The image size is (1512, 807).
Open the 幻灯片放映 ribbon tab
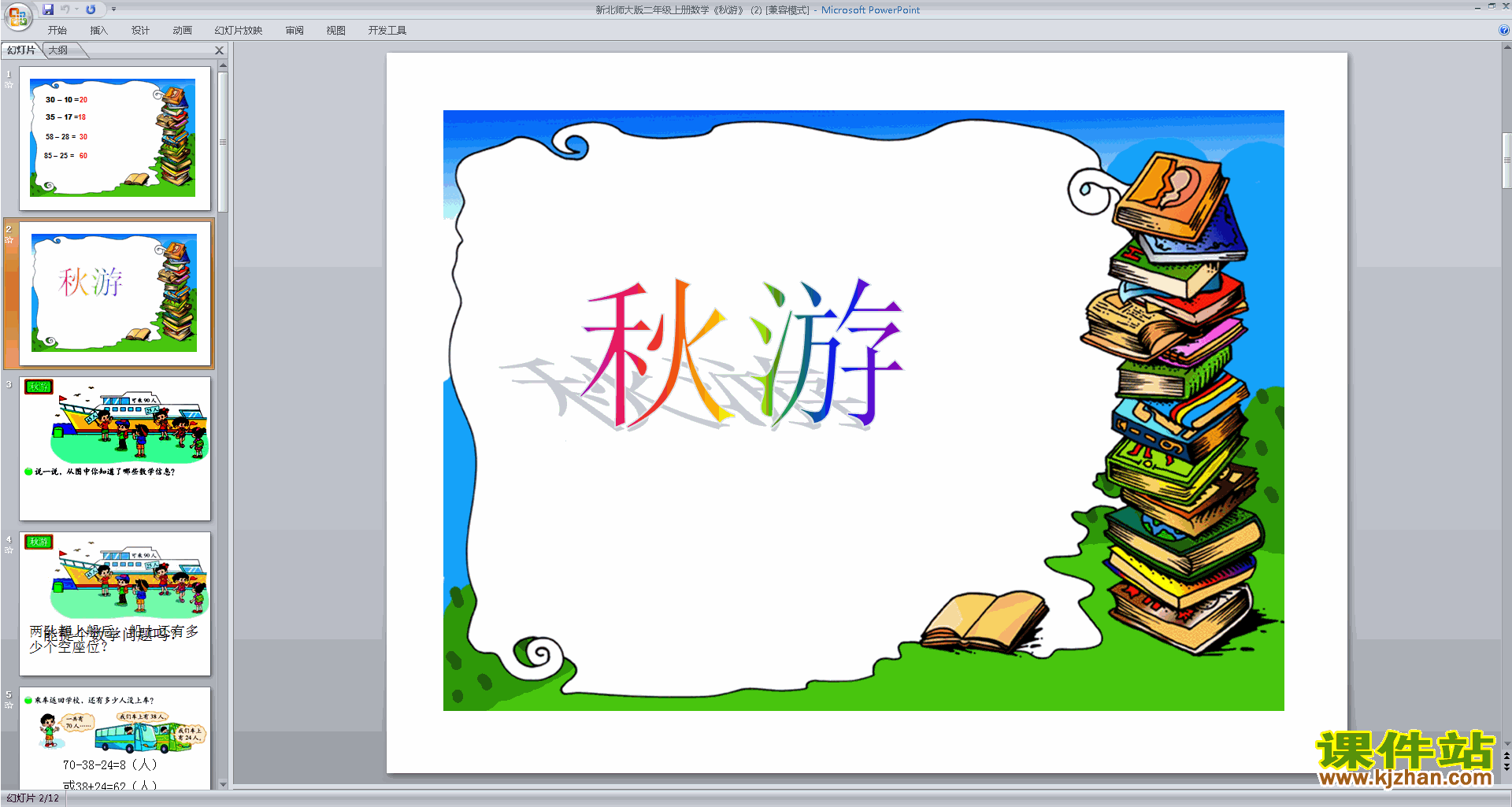239,31
